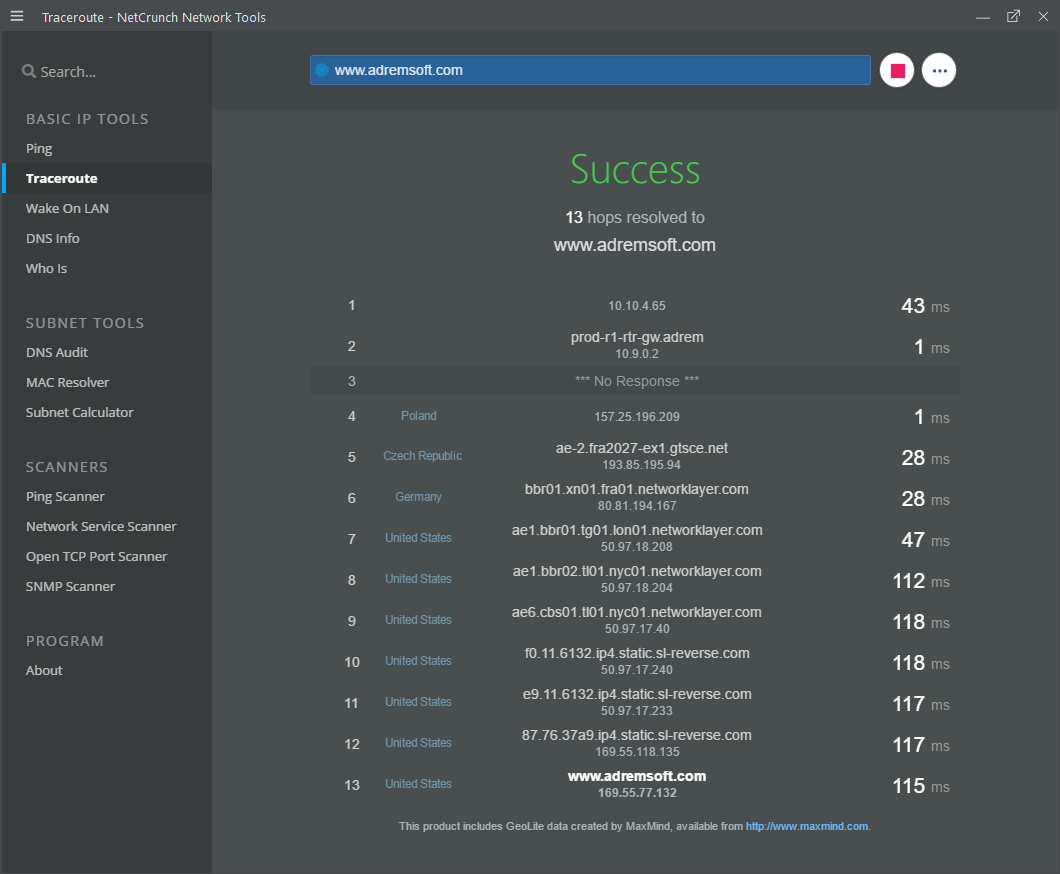Viewport: 1060px width, 874px height.
Task: Open the About page
Action: click(x=44, y=670)
